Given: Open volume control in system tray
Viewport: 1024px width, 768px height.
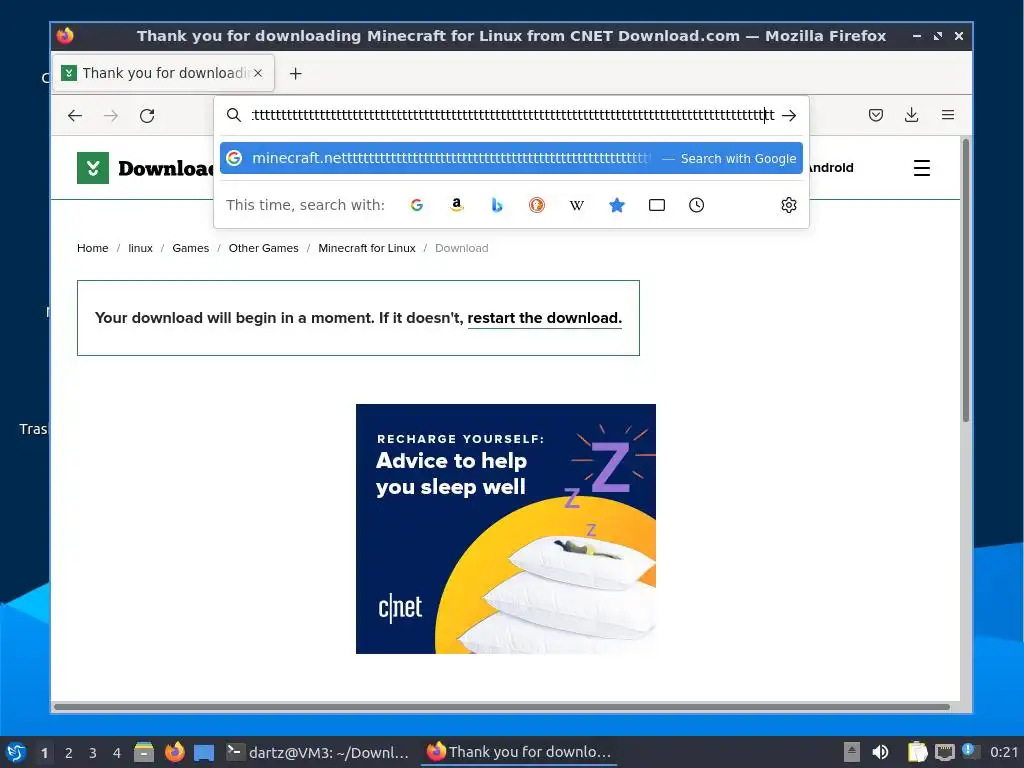Looking at the screenshot, I should click(880, 752).
